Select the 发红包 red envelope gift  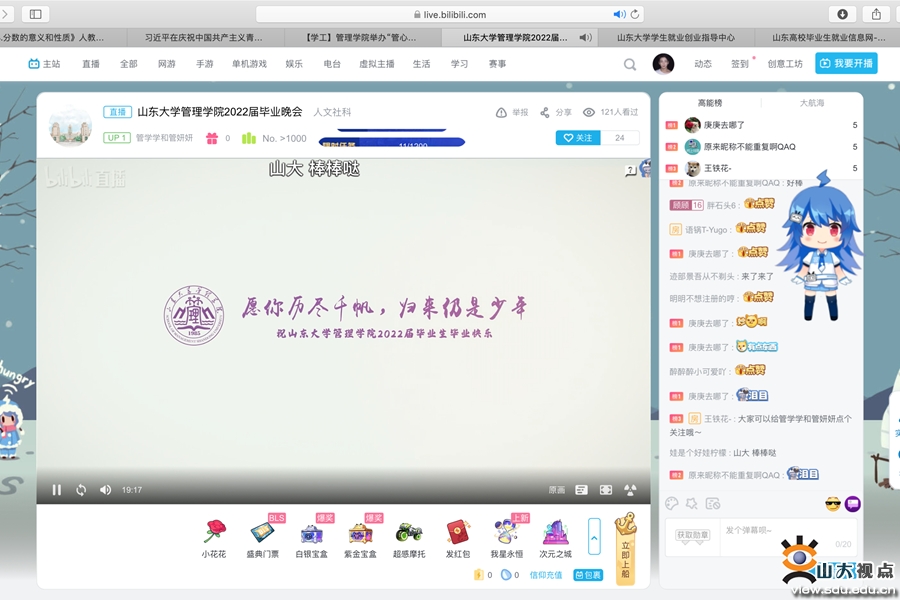(x=457, y=538)
